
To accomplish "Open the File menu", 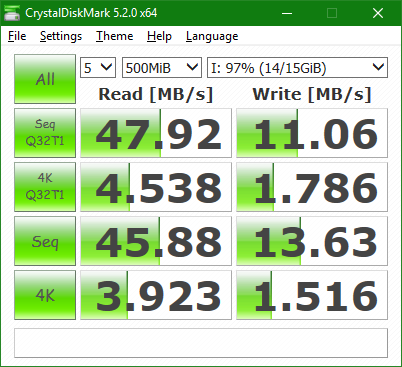I will coord(17,36).
